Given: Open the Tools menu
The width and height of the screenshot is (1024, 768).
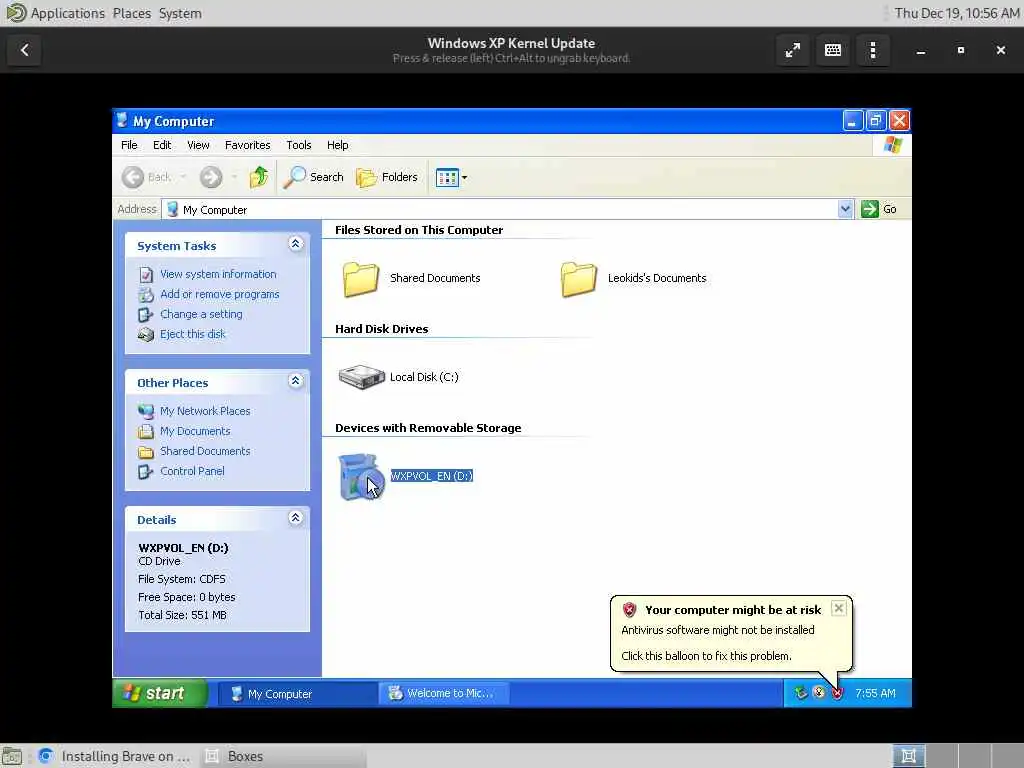Looking at the screenshot, I should [x=298, y=145].
